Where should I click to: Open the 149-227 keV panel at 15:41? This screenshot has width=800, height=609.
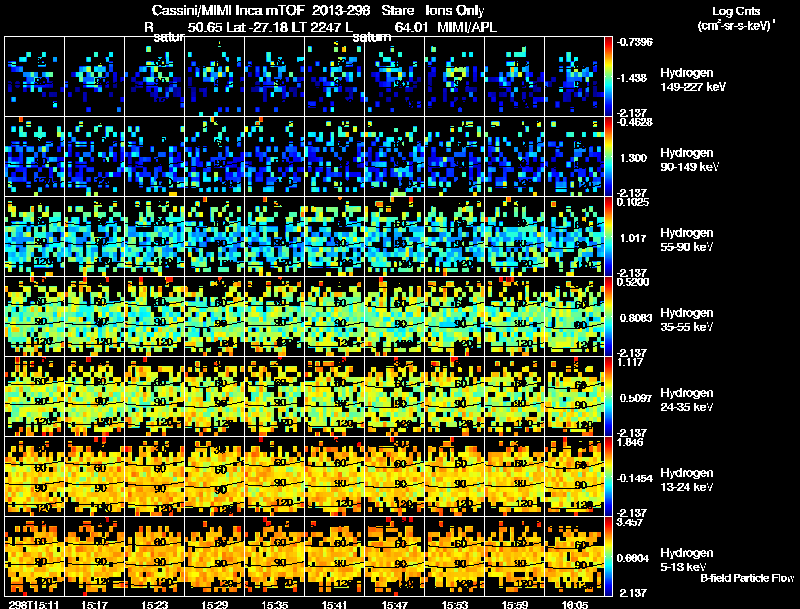point(334,77)
